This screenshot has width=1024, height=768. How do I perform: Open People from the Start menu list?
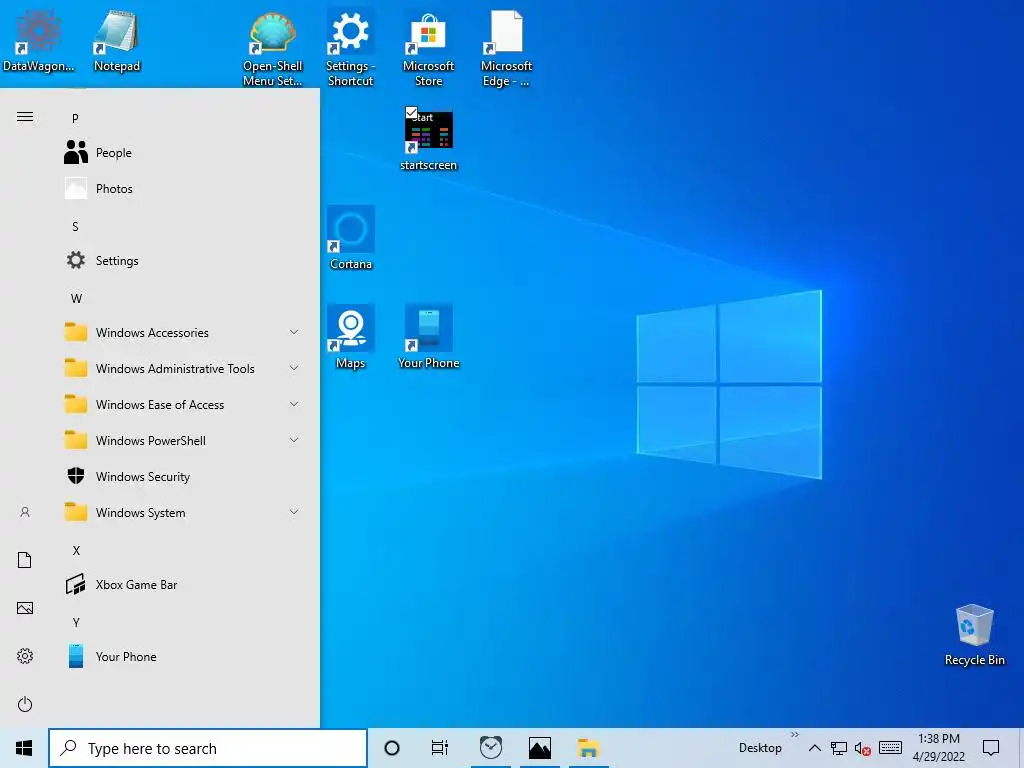(x=183, y=153)
